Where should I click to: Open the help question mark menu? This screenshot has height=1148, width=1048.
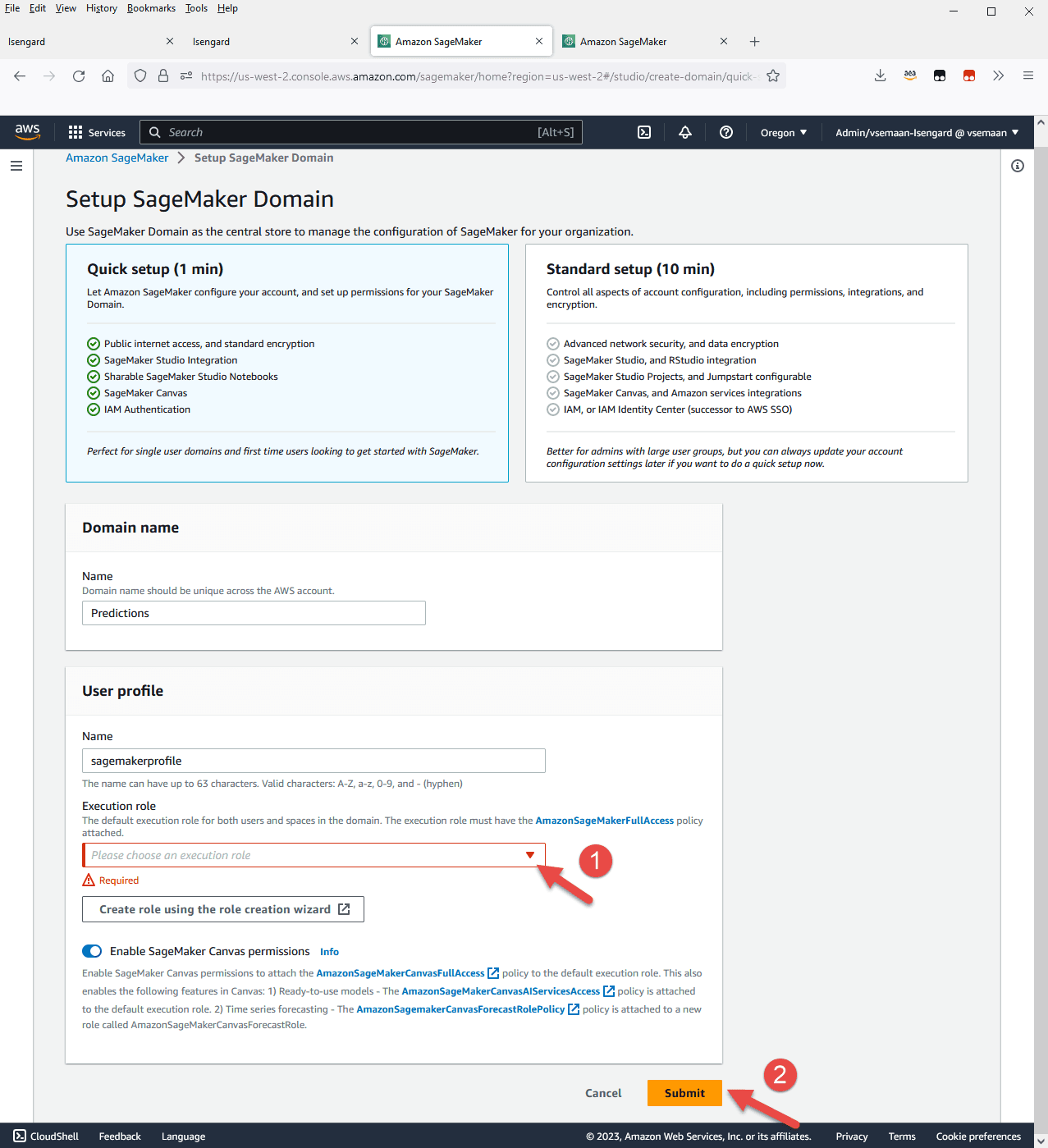click(x=726, y=132)
